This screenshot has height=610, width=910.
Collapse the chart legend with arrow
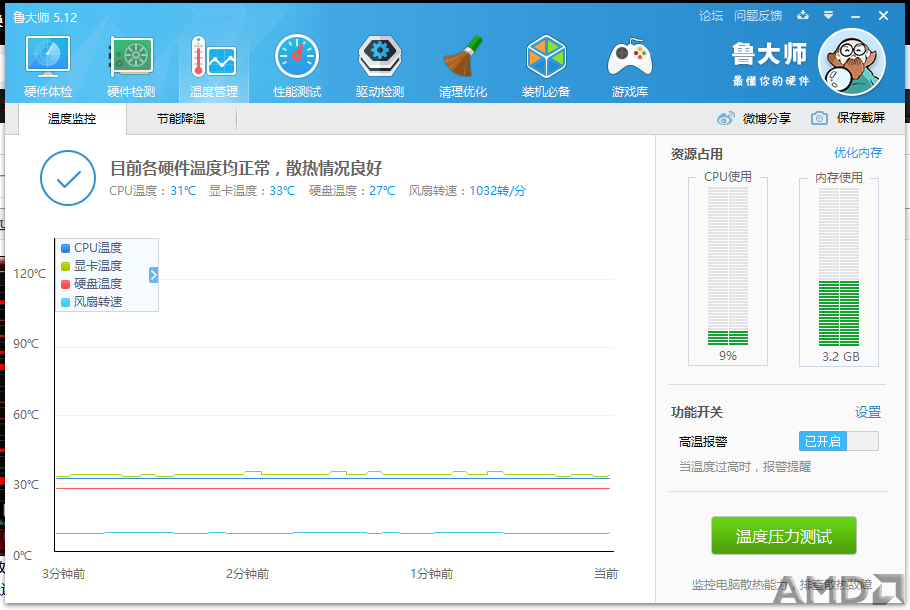click(x=153, y=275)
